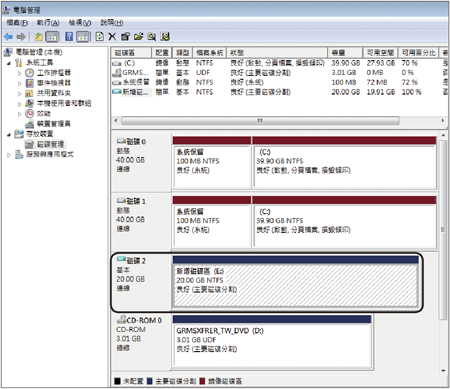Select the 新增磁碟區 (E:) partition on 磁碟 2
This screenshot has height=389, width=450.
[295, 282]
